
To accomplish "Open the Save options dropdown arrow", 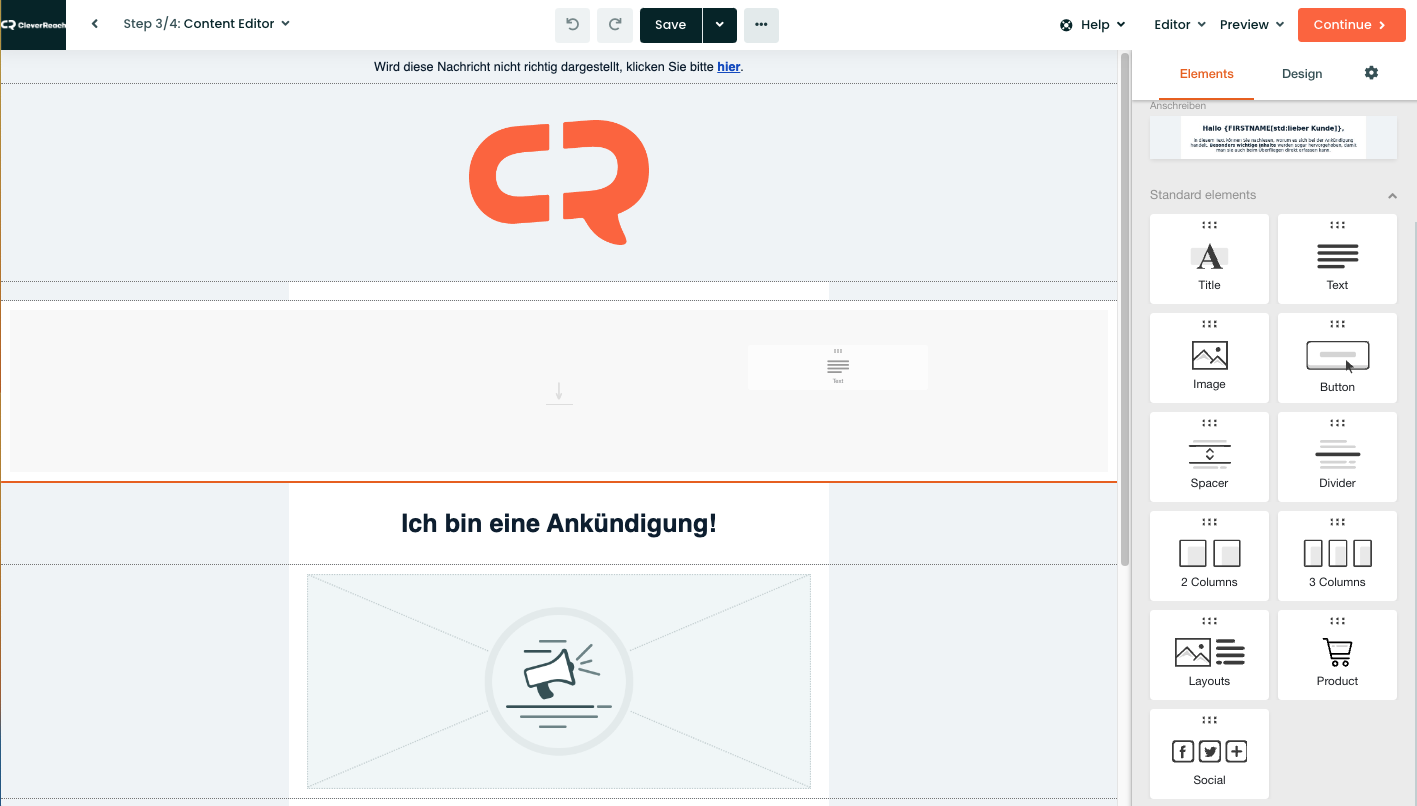I will click(x=719, y=25).
